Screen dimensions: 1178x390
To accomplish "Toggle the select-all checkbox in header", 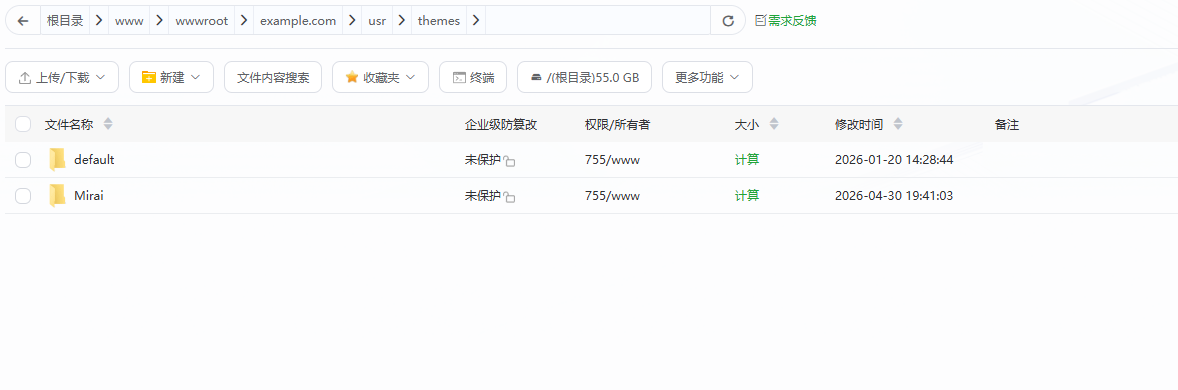I will click(23, 124).
